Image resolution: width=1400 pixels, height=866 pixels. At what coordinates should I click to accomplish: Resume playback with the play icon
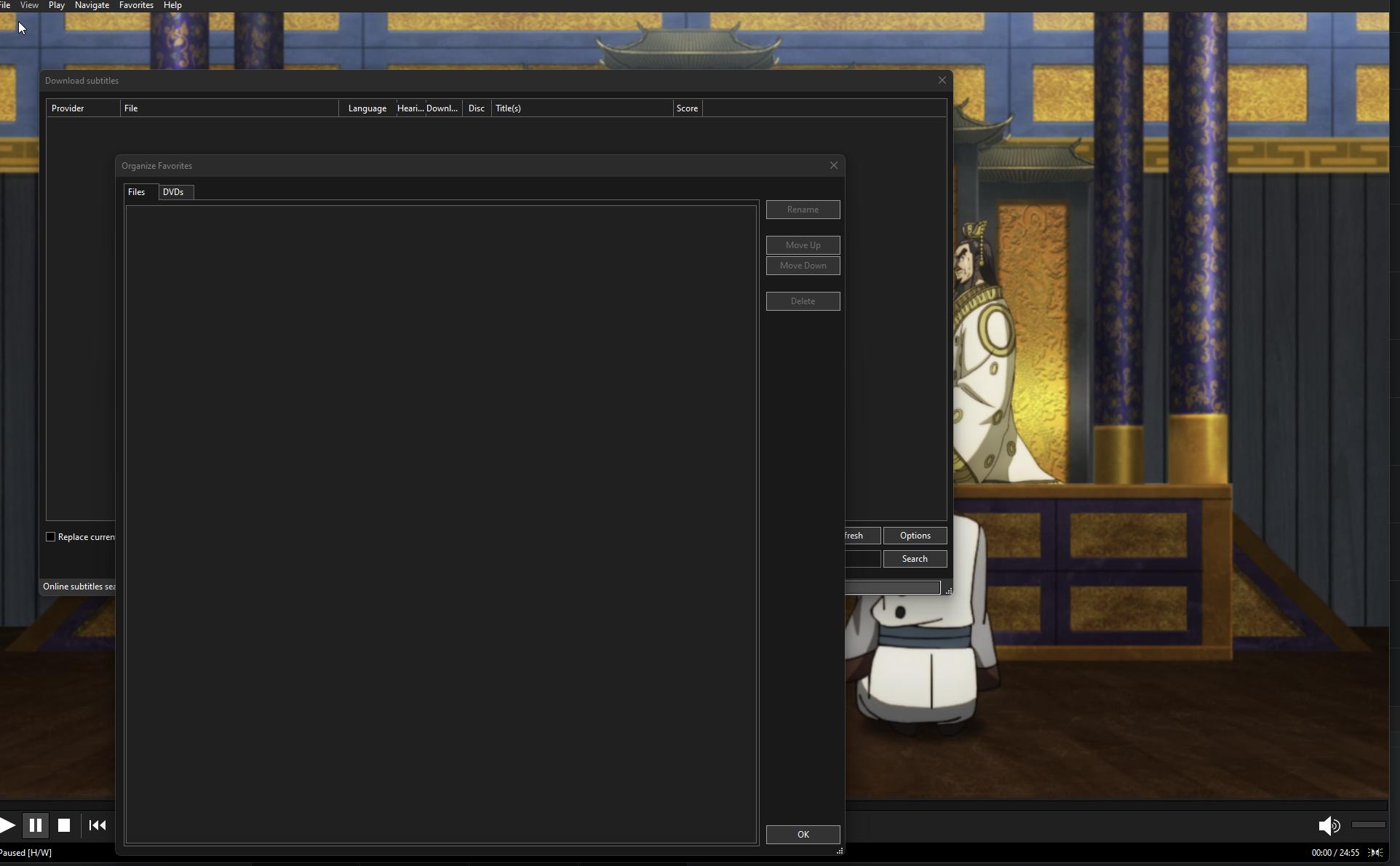pyautogui.click(x=7, y=825)
